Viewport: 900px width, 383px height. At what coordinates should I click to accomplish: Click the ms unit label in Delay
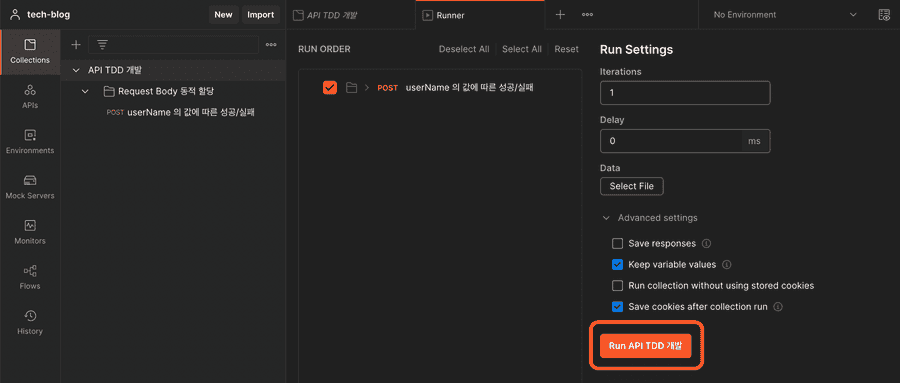point(755,141)
